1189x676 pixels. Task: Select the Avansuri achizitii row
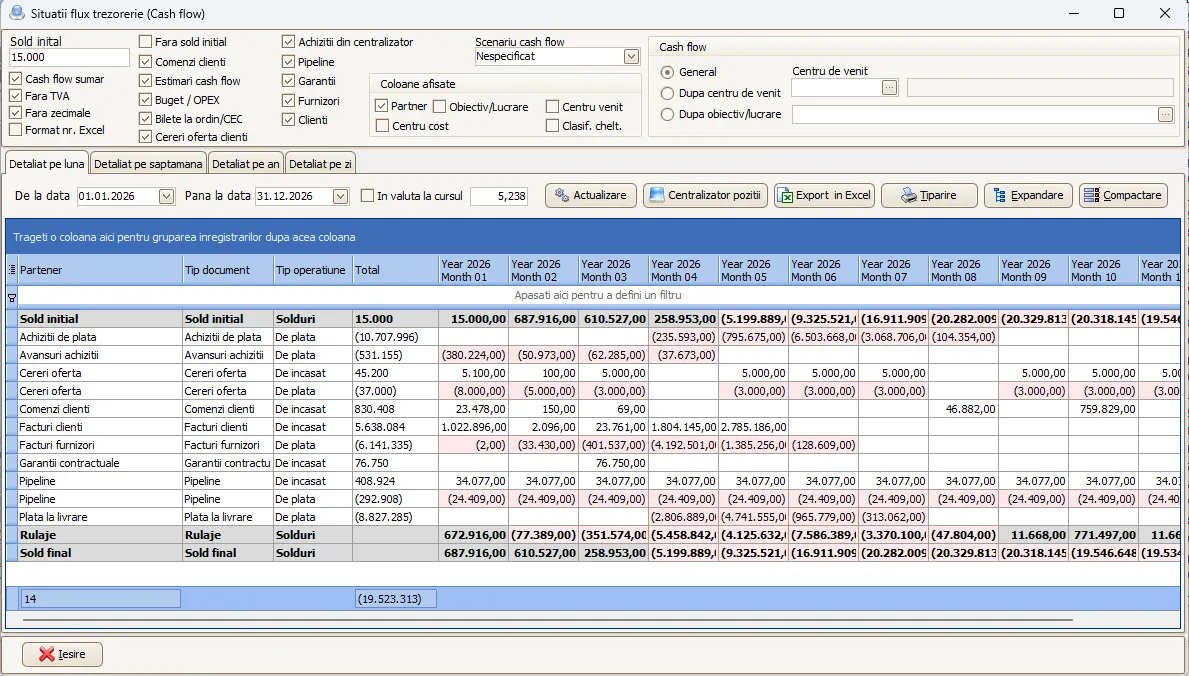593,355
